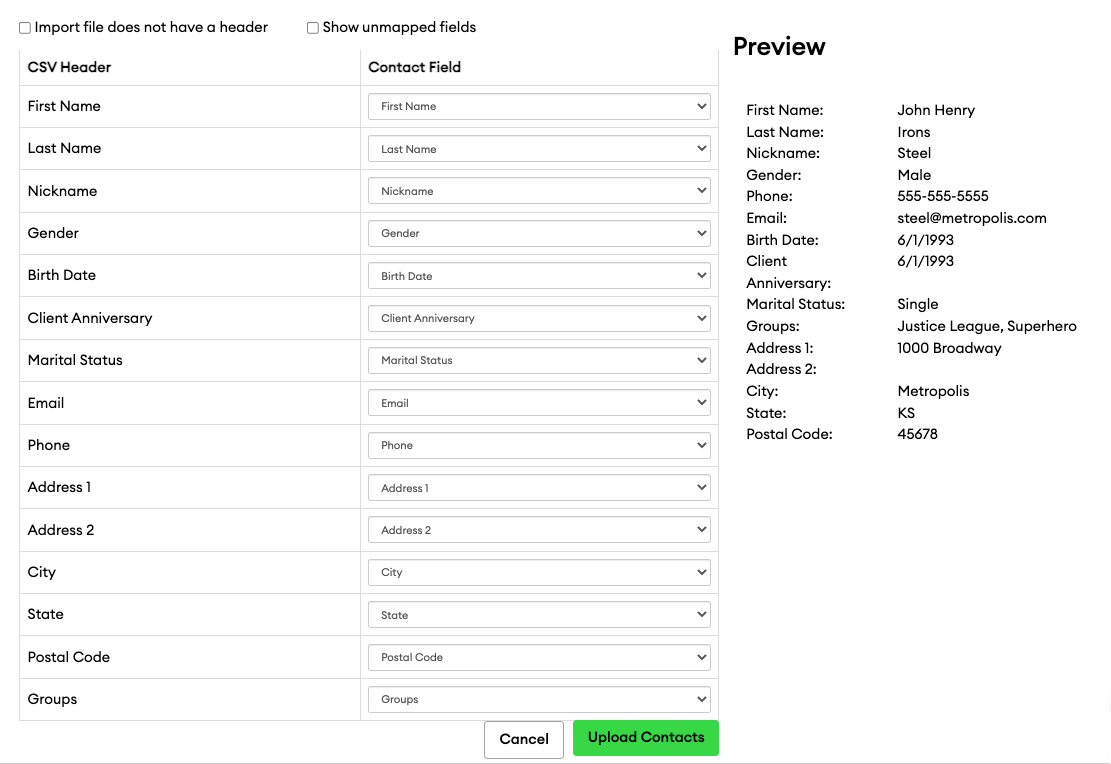Open the Client Anniversary field dropdown
Screen dimensions: 1111x764
click(539, 317)
